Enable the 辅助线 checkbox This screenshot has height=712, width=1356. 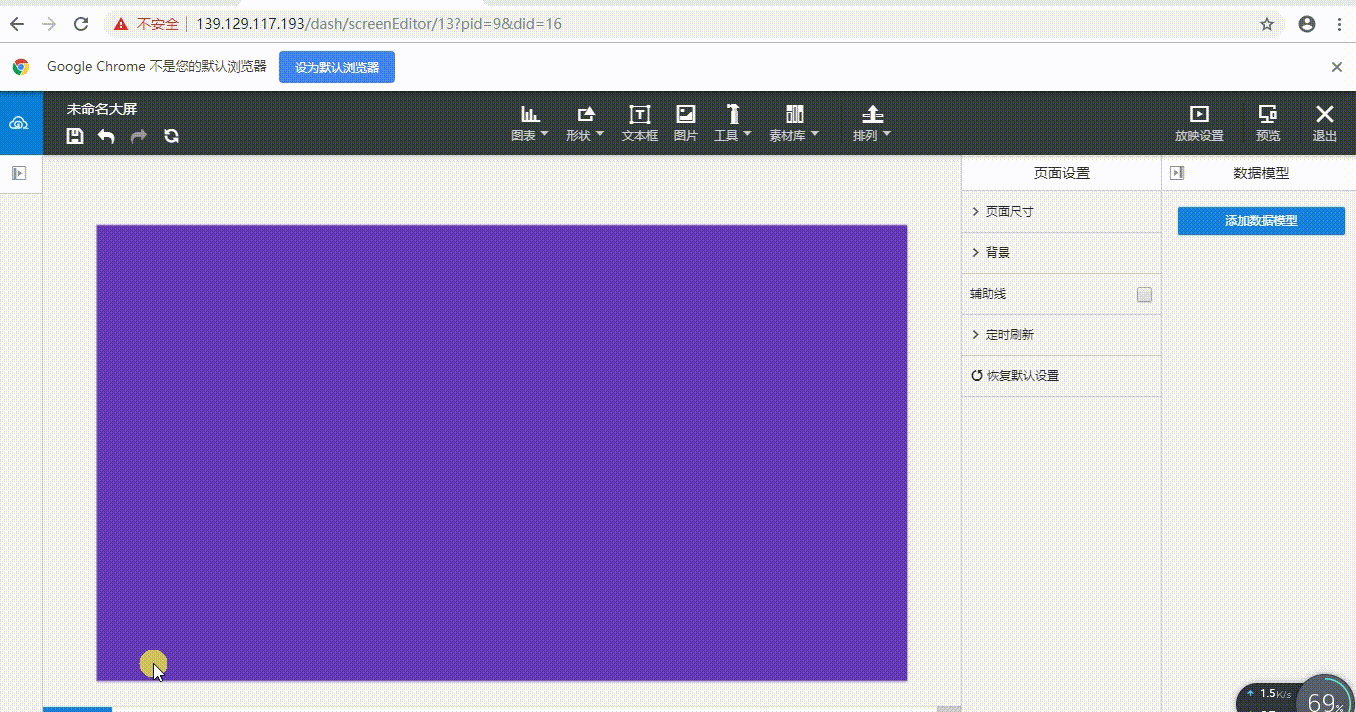(x=1144, y=294)
